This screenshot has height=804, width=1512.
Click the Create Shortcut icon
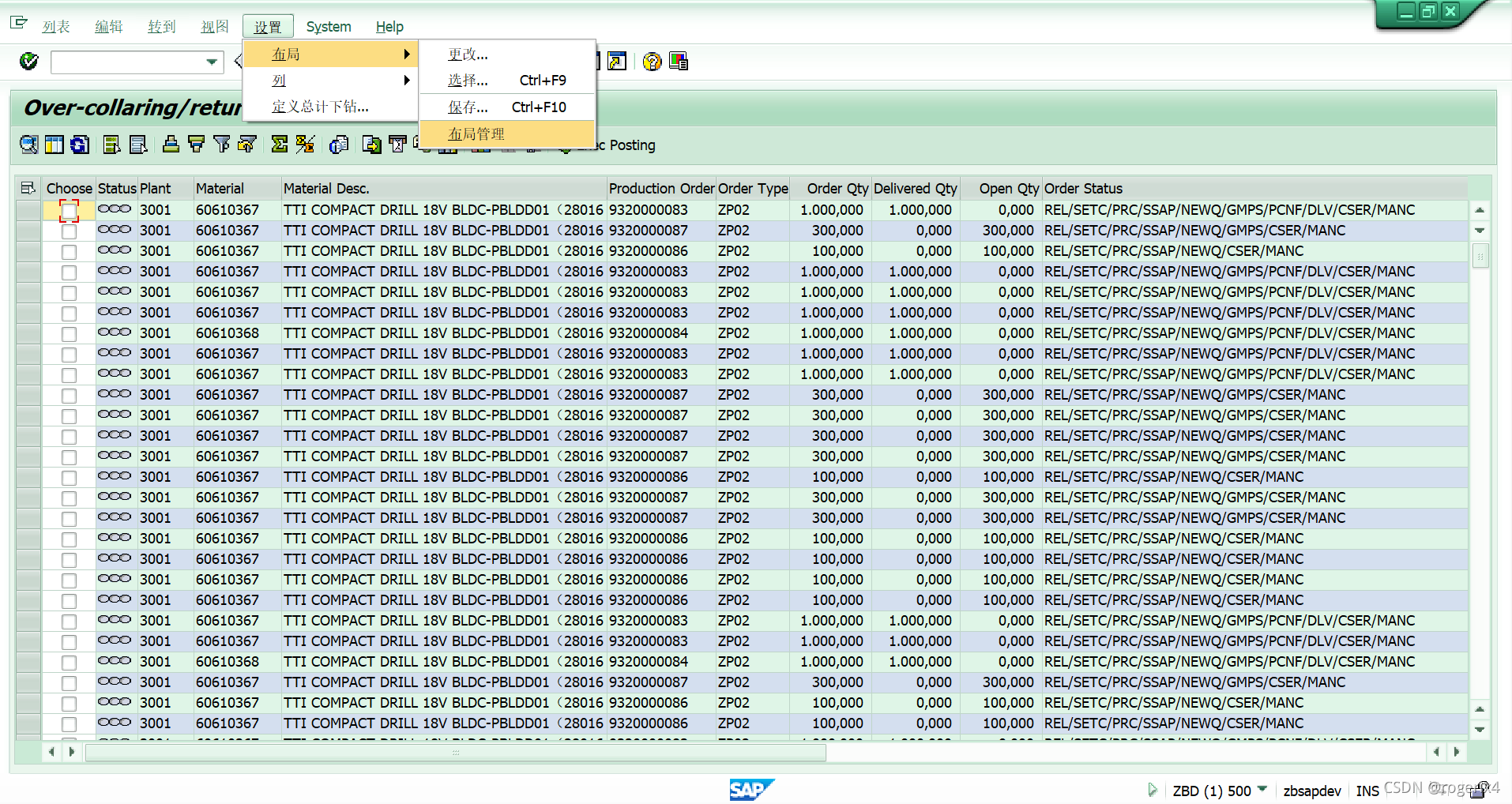coord(617,61)
